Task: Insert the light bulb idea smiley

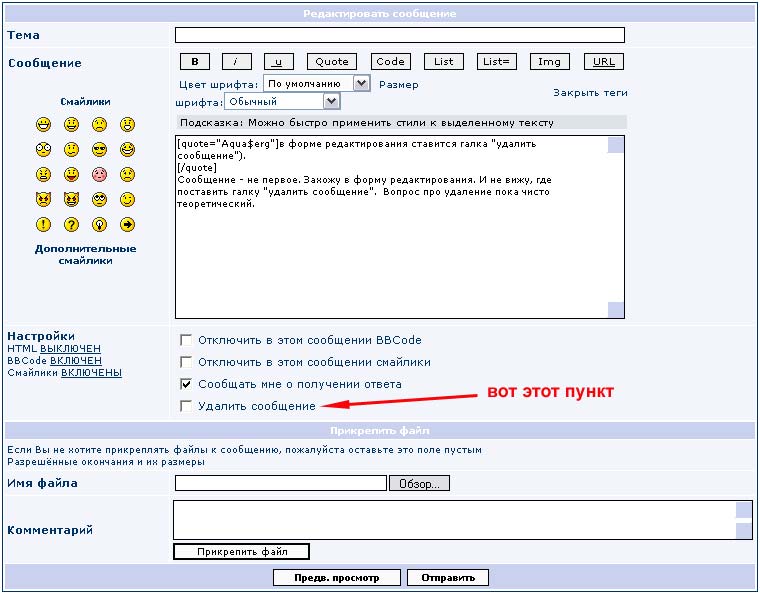Action: pos(99,224)
